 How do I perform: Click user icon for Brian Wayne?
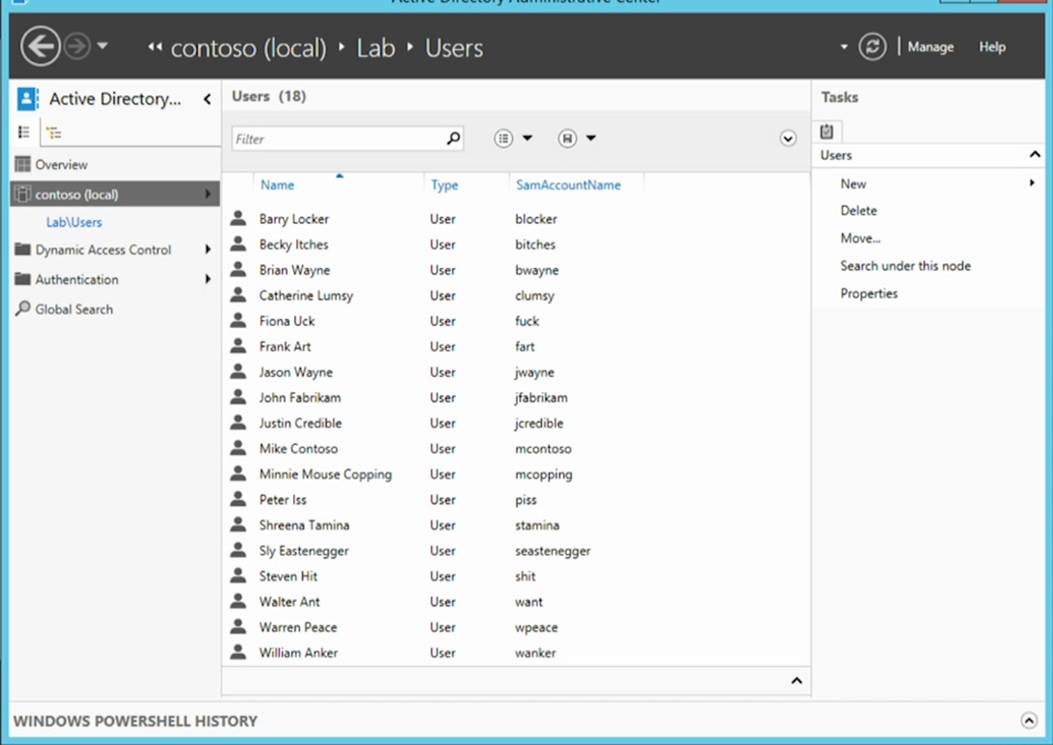click(238, 269)
